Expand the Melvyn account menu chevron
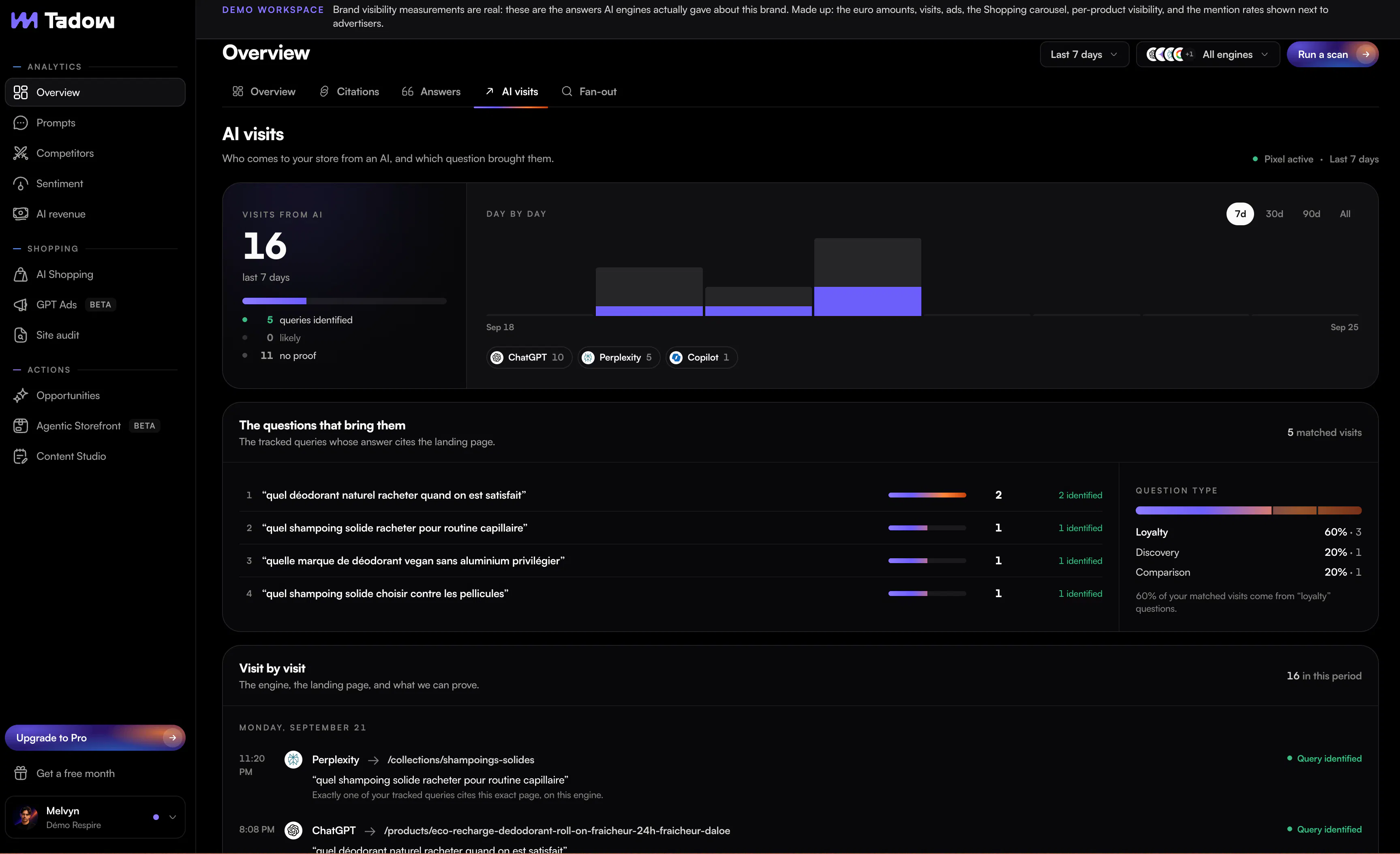Image resolution: width=1400 pixels, height=854 pixels. pos(173,817)
